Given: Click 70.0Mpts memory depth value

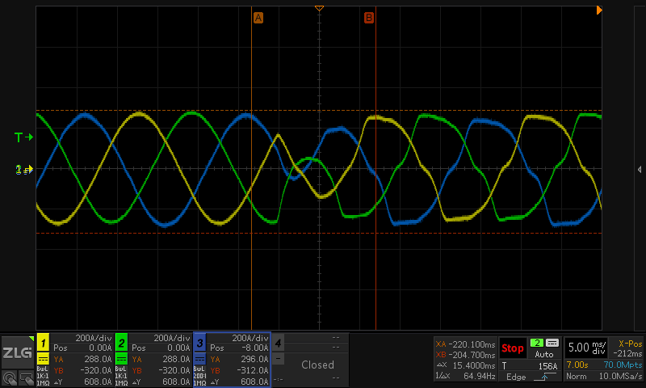Looking at the screenshot, I should click(x=623, y=365).
